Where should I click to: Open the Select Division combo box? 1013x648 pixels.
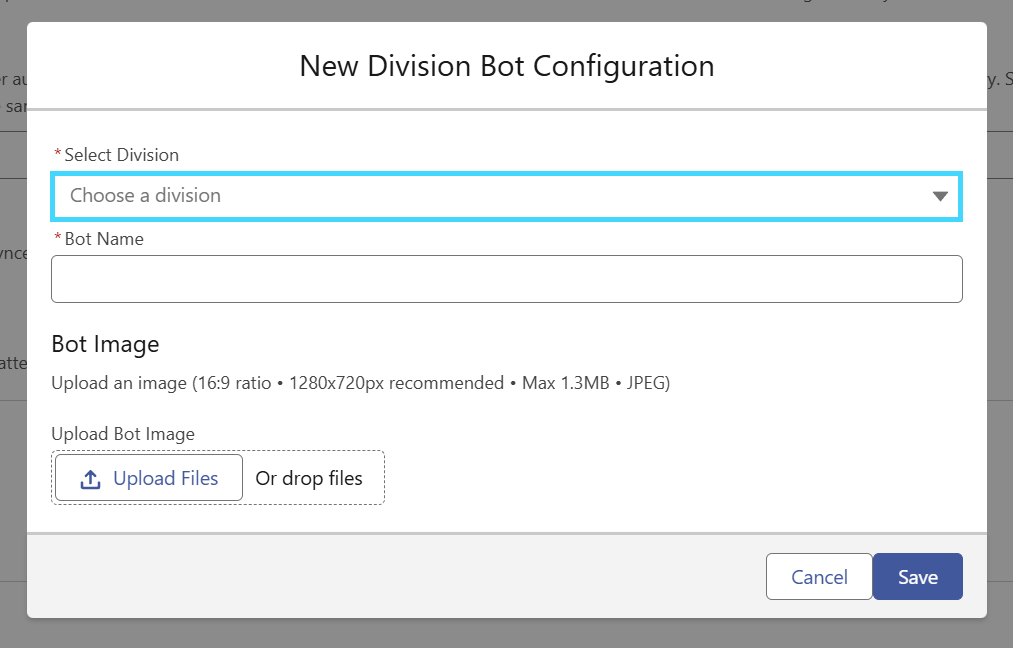tap(506, 196)
